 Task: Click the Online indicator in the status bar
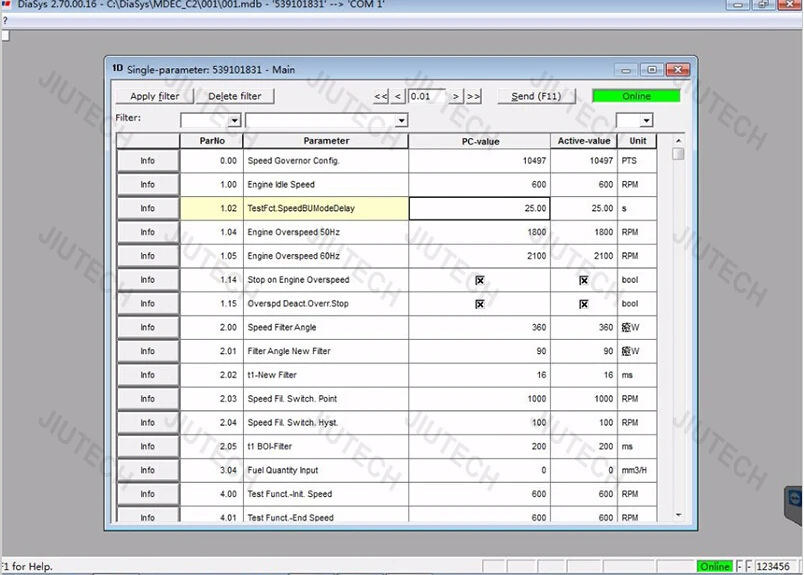tap(715, 566)
